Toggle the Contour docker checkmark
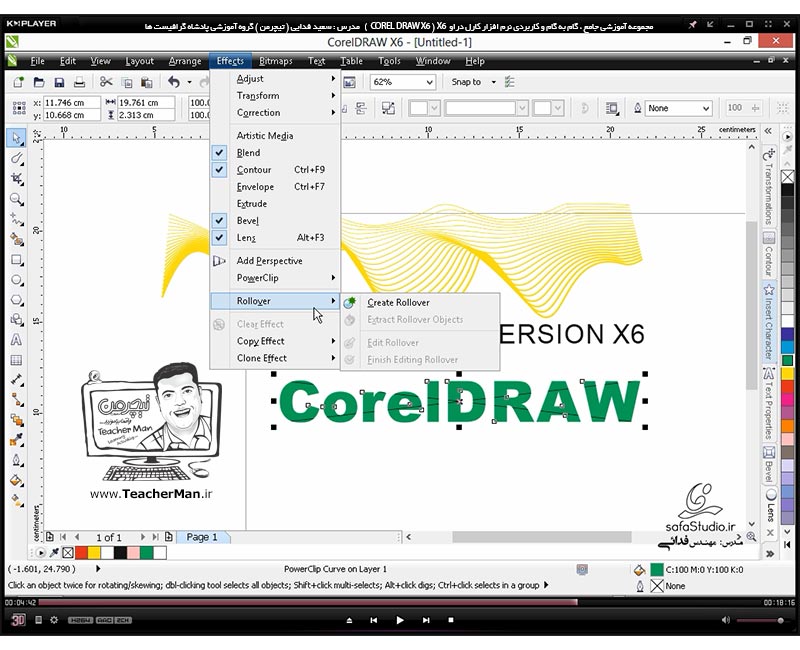This screenshot has width=800, height=650. tap(219, 169)
